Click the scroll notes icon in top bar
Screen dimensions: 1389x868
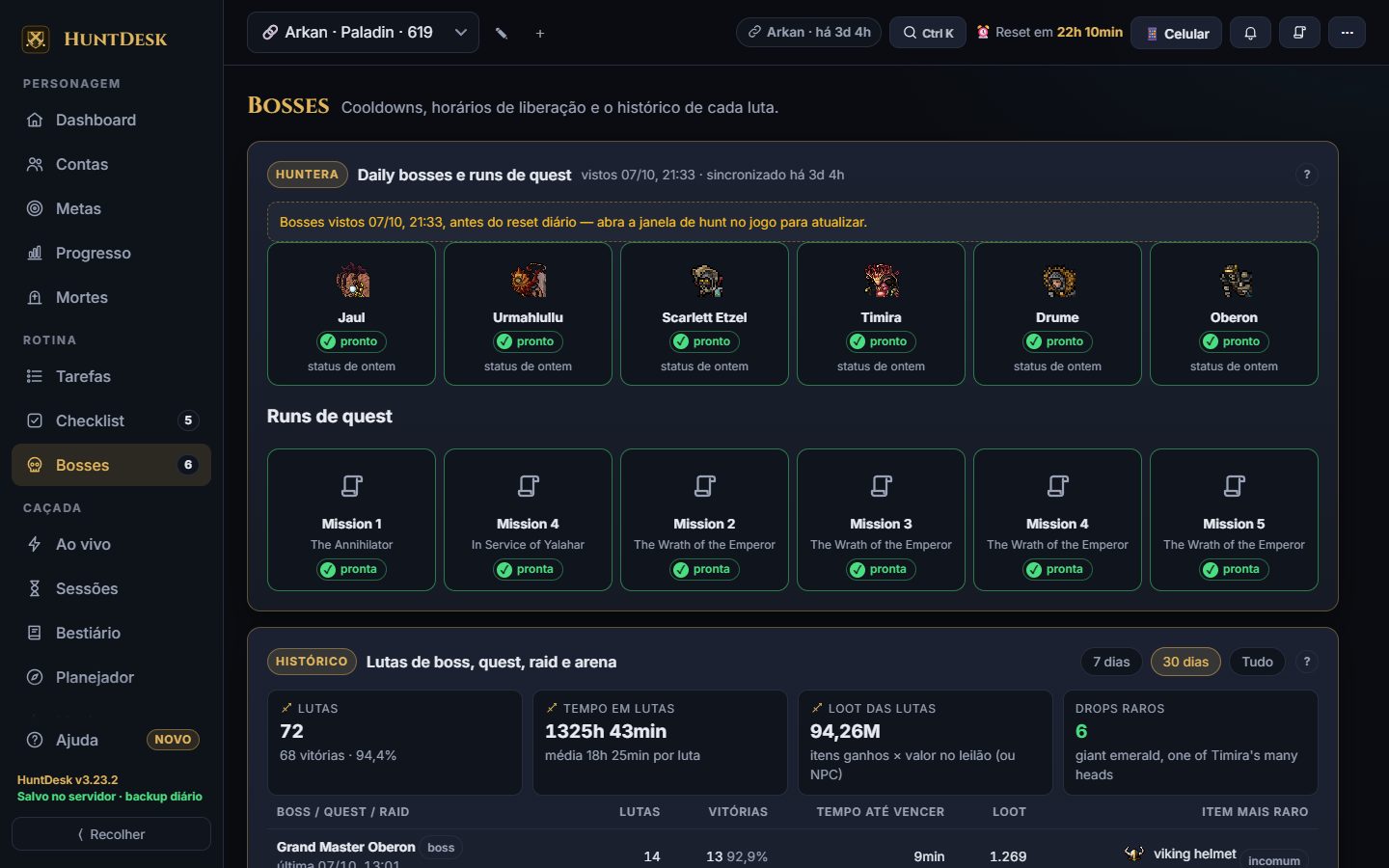(1299, 33)
